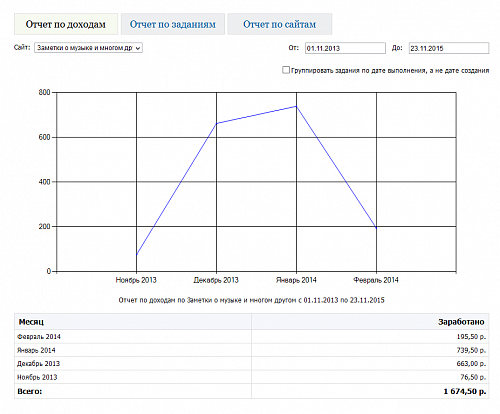500x414 pixels.
Task: Click the chart point for Ноябрь 2013
Action: pyautogui.click(x=136, y=255)
